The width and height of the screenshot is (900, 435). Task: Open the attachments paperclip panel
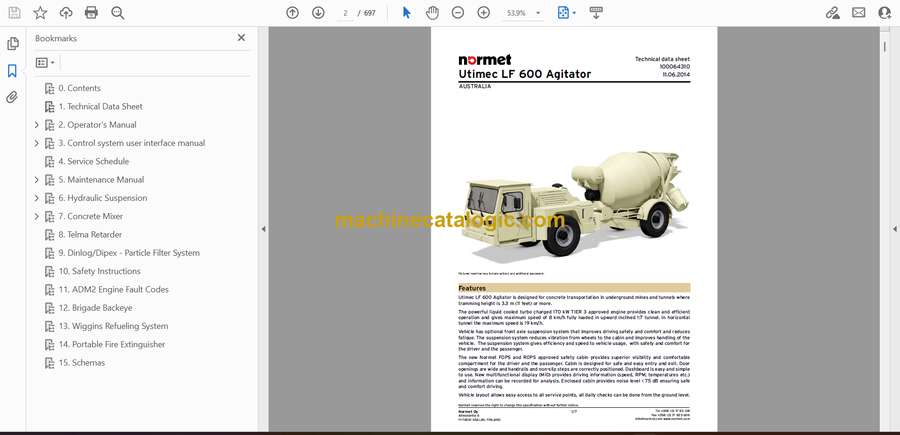pos(12,97)
